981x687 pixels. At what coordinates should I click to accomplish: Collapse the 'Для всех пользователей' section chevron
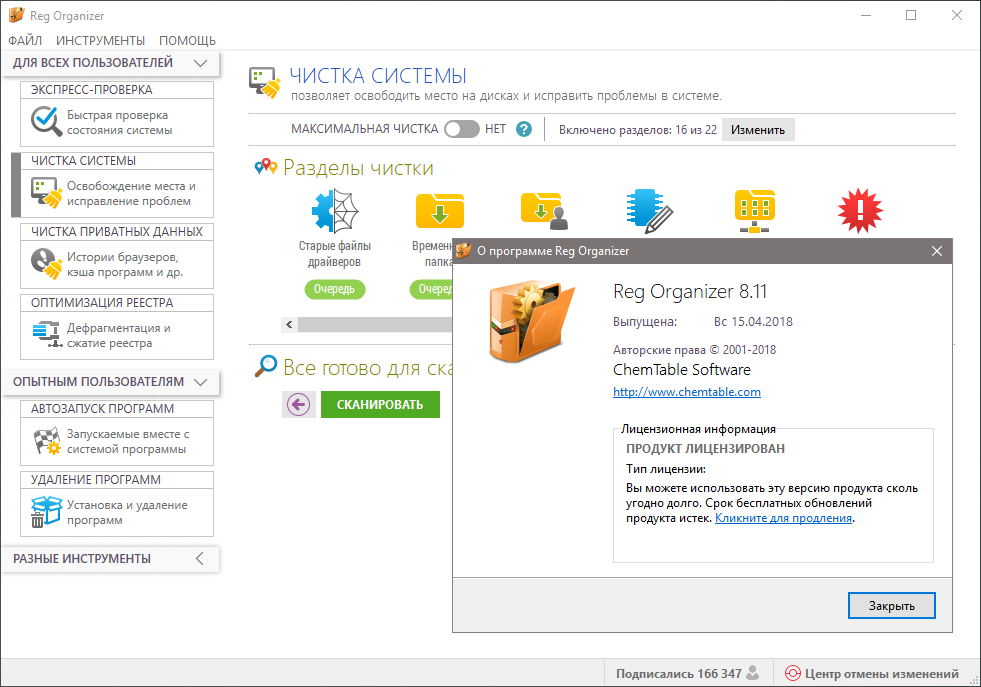[x=200, y=63]
